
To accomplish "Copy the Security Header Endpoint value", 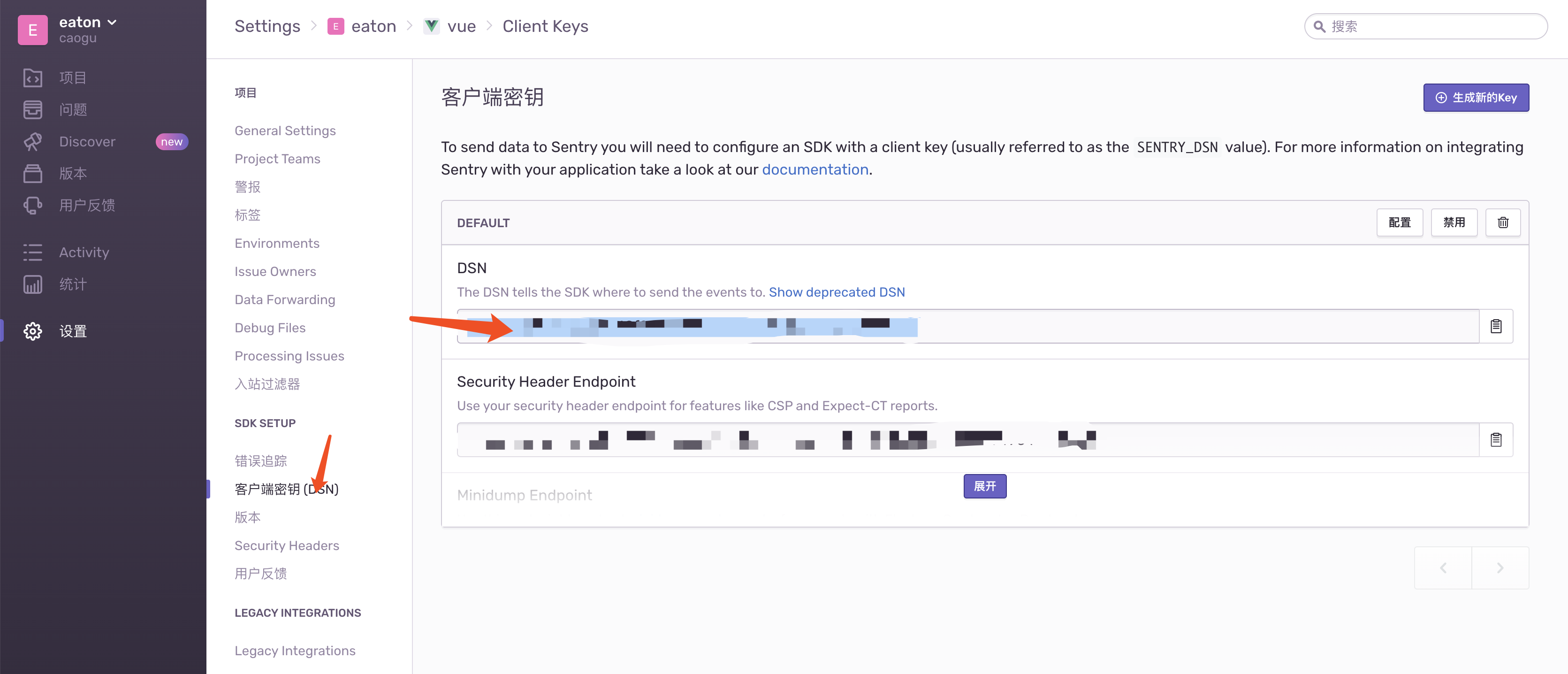I will [1496, 440].
